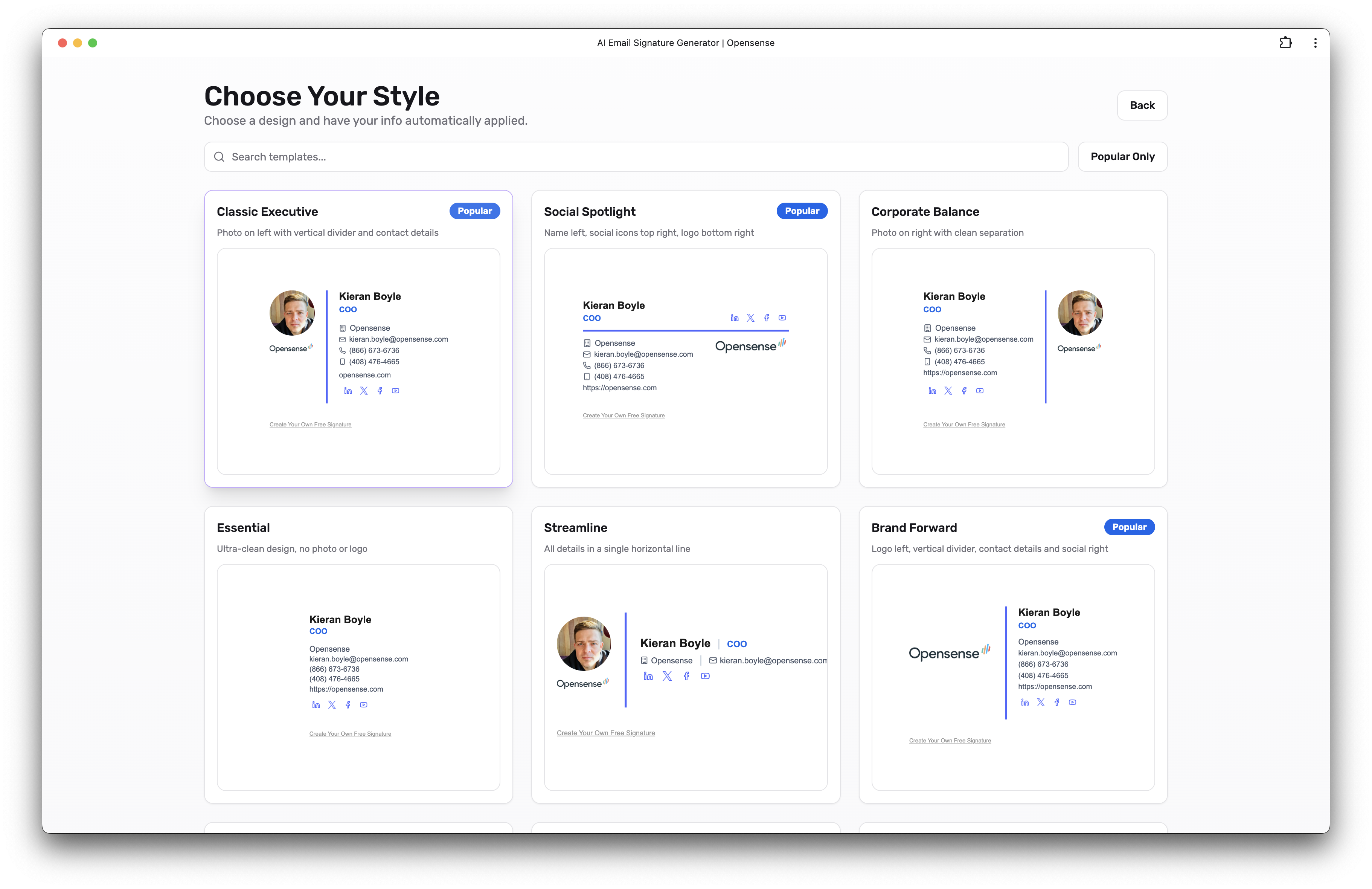The image size is (1372, 889).
Task: Select the Facebook icon in Classic Executive preview
Action: [x=379, y=391]
